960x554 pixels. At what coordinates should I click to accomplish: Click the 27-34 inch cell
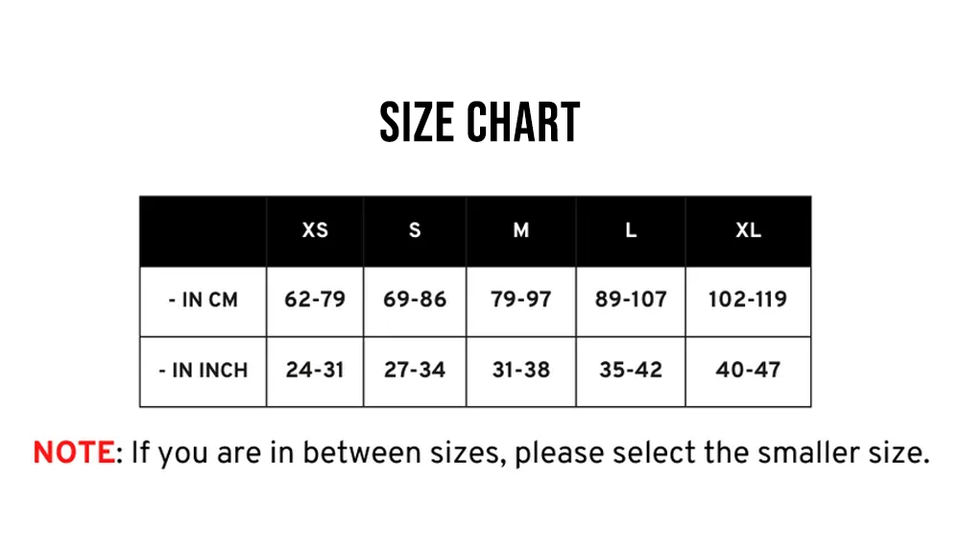(415, 370)
